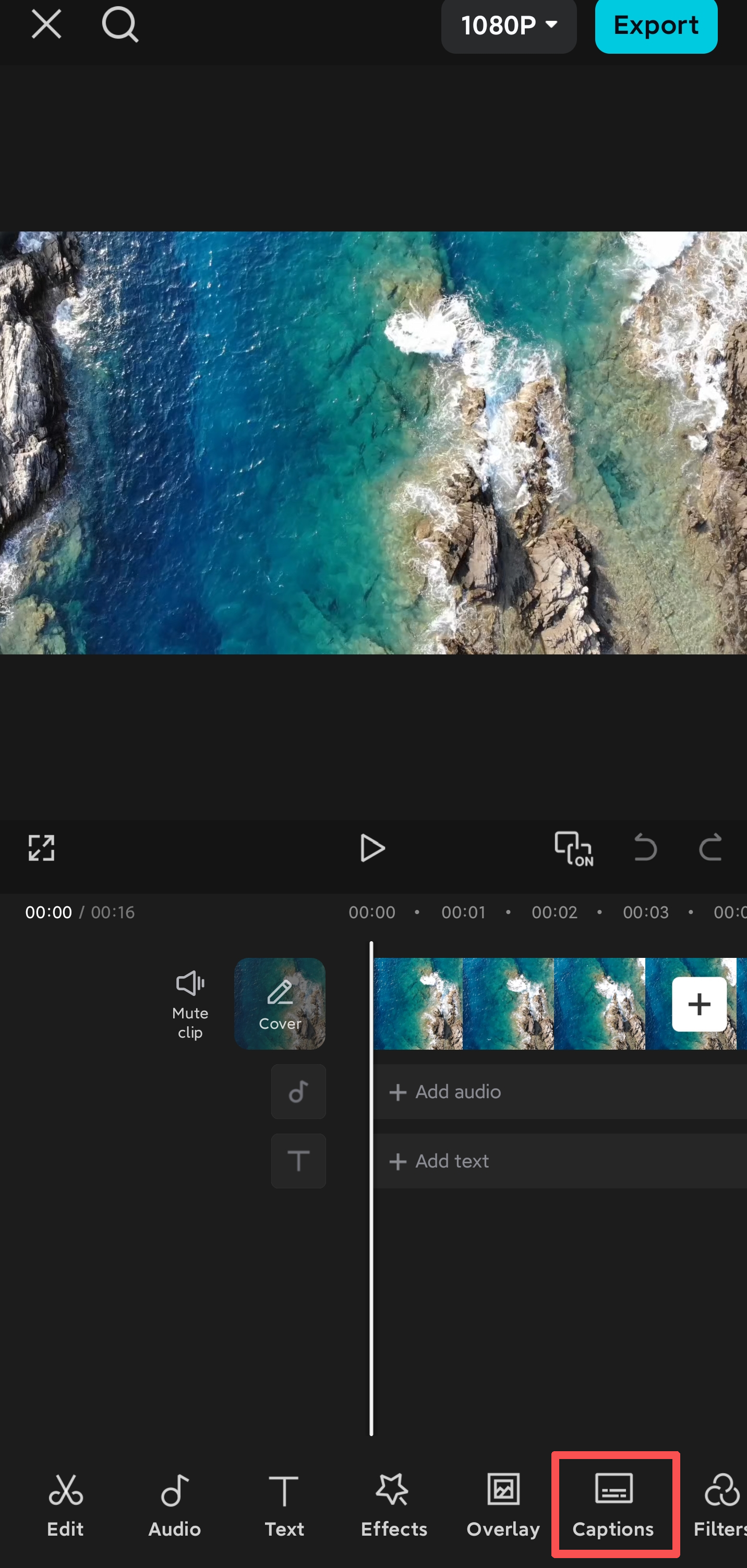Tap the video preview area

coord(373,443)
